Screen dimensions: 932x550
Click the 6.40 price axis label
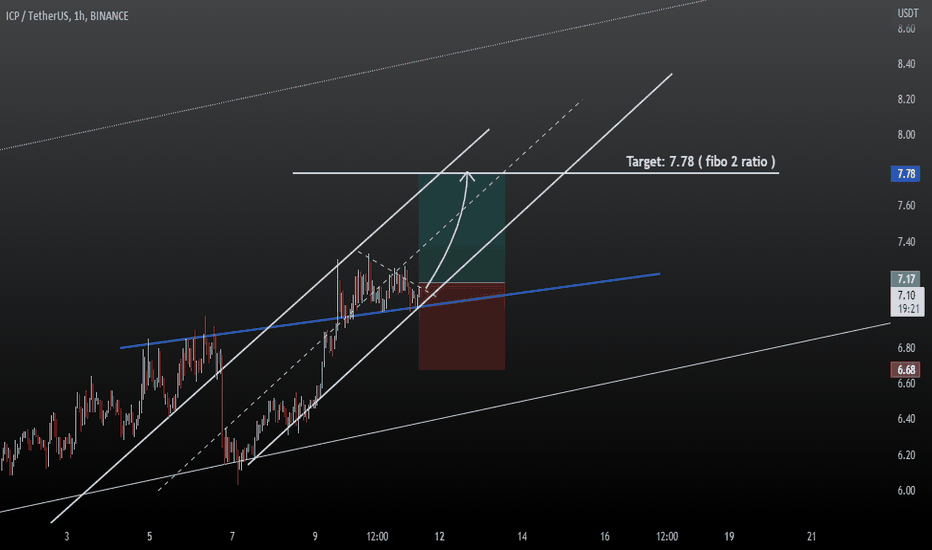coord(906,419)
